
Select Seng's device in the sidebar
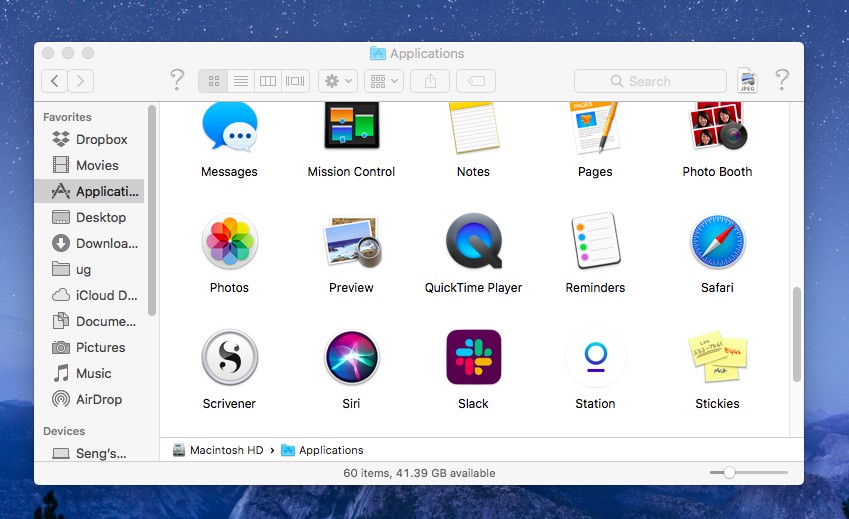tap(90, 453)
